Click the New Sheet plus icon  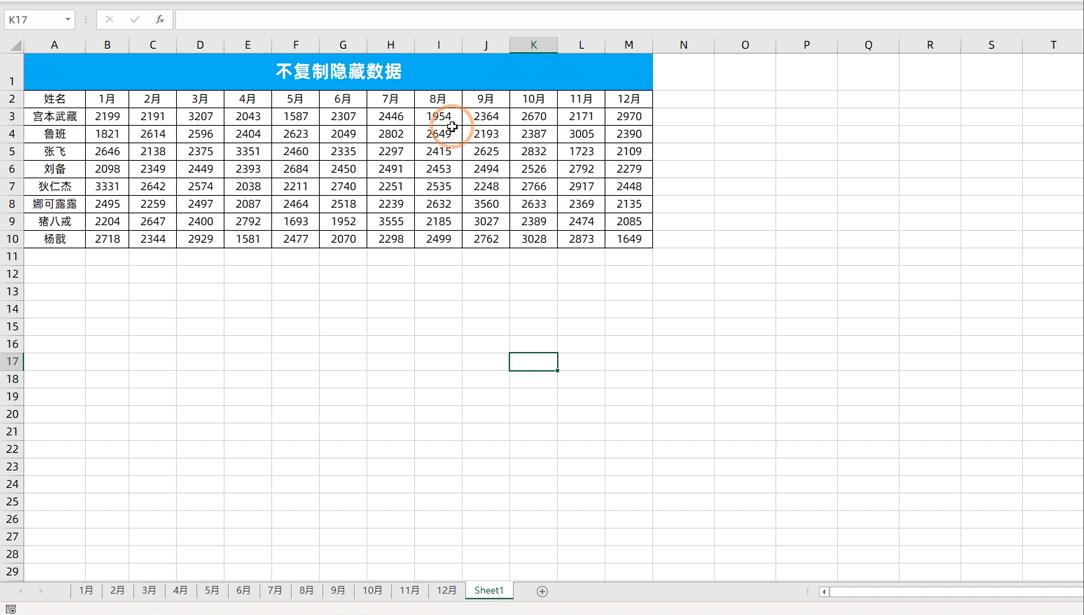[542, 591]
